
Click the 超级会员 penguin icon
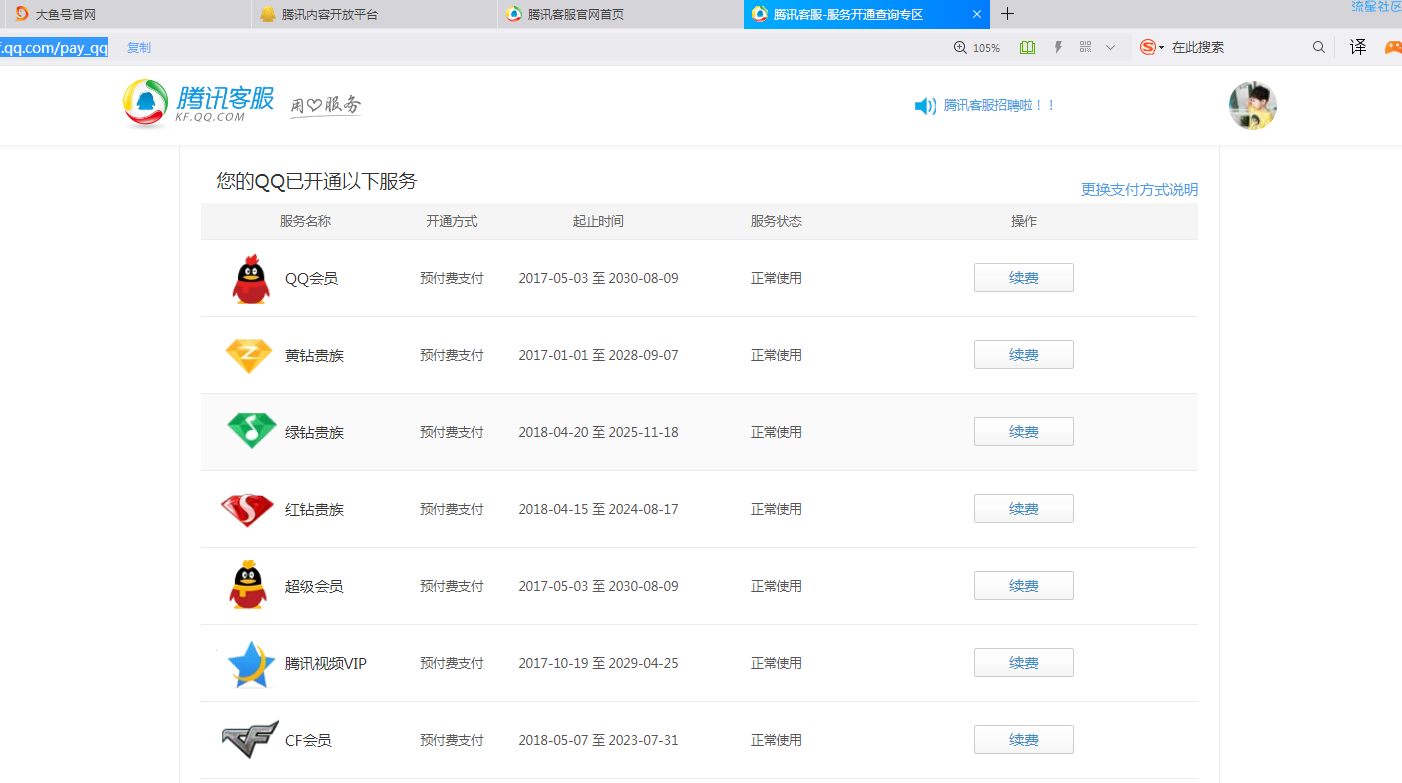click(247, 585)
